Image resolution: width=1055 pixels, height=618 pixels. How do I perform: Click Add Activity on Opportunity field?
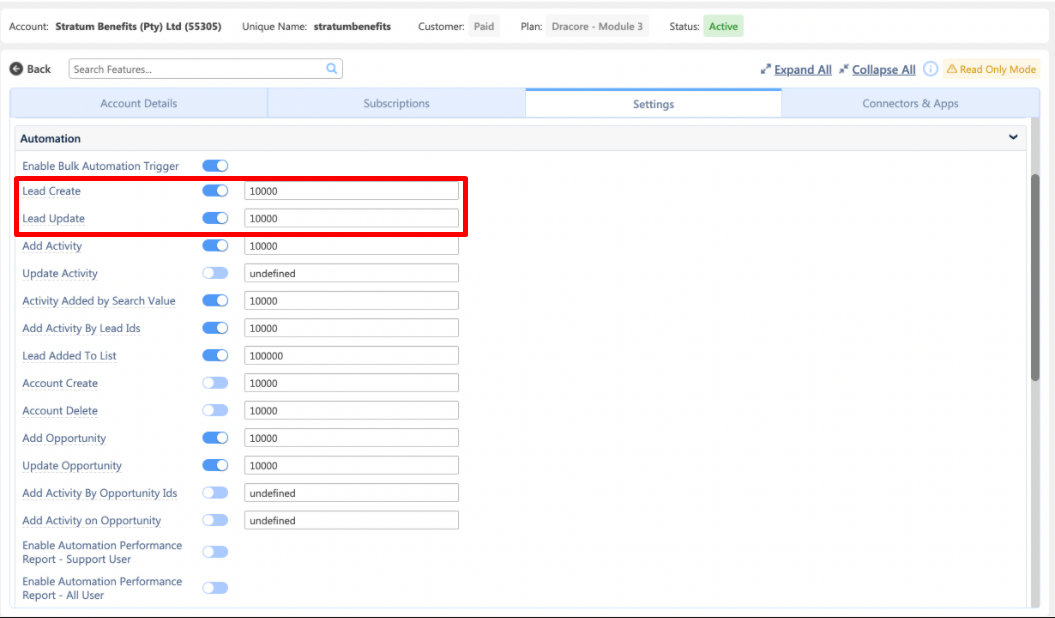(351, 520)
